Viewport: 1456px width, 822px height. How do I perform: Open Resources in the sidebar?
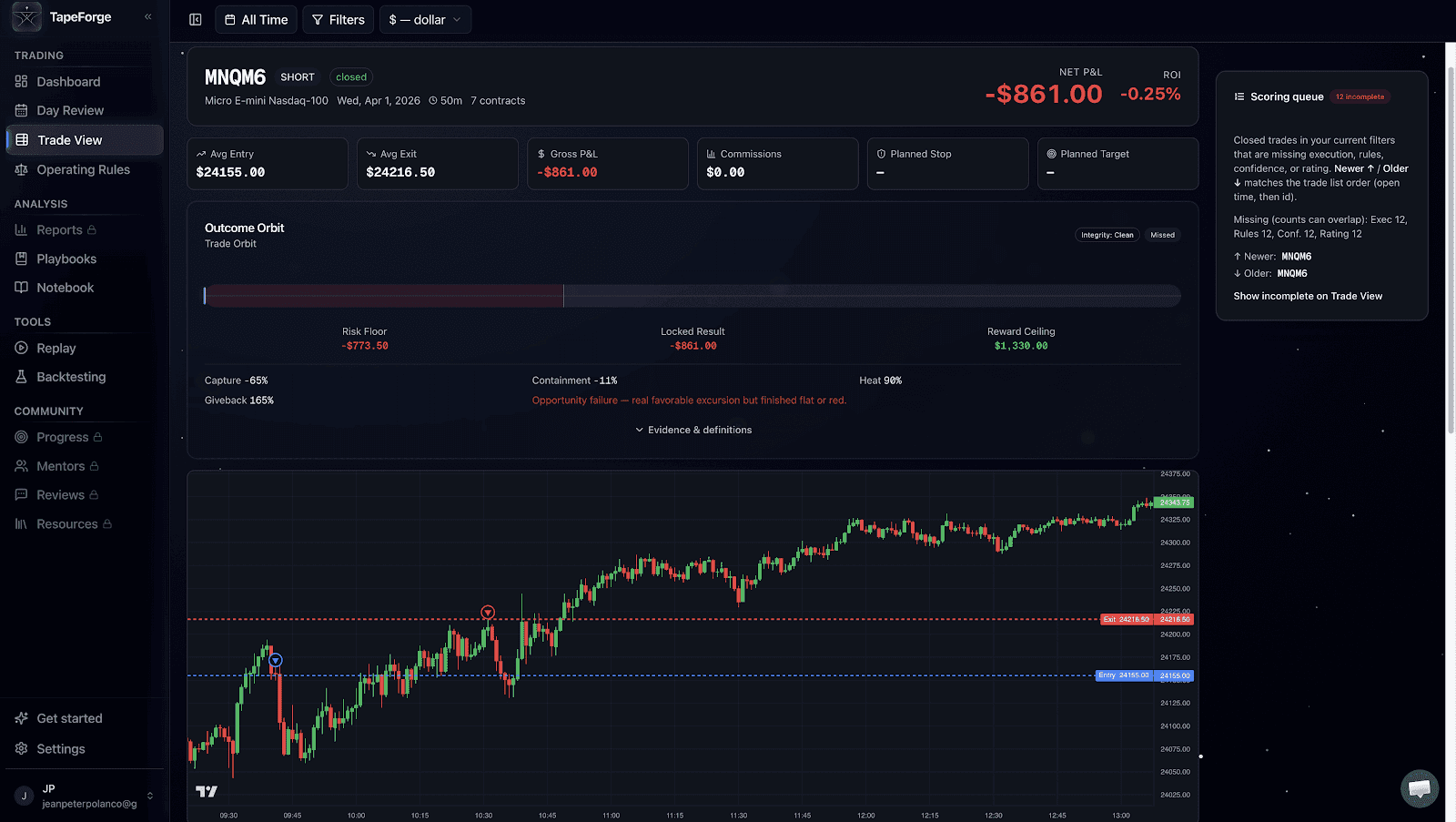84,524
